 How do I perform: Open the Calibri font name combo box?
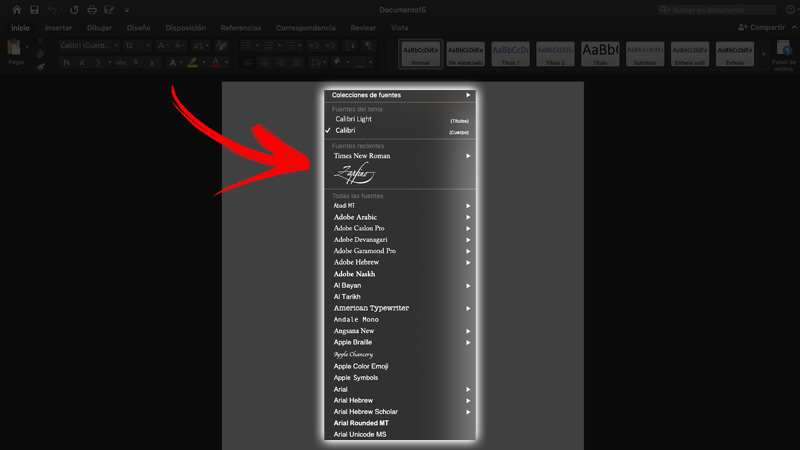[89, 45]
